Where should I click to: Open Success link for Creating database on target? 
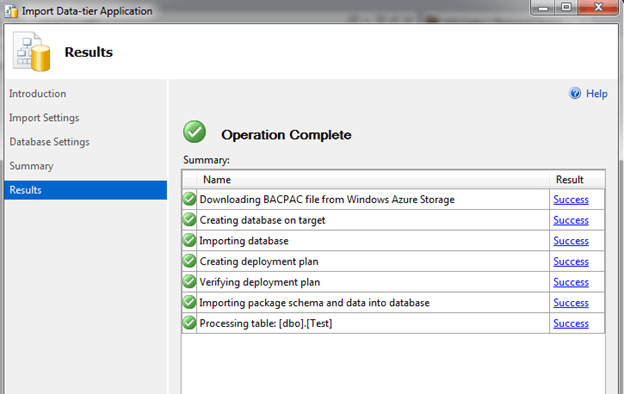tap(571, 220)
